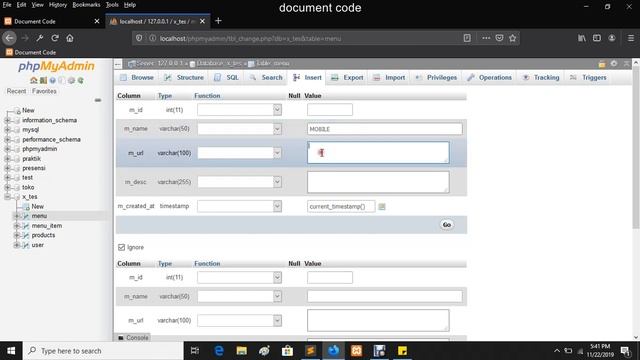Open the calendar picker beside current_timestamp()
The height and width of the screenshot is (360, 640).
tap(382, 207)
